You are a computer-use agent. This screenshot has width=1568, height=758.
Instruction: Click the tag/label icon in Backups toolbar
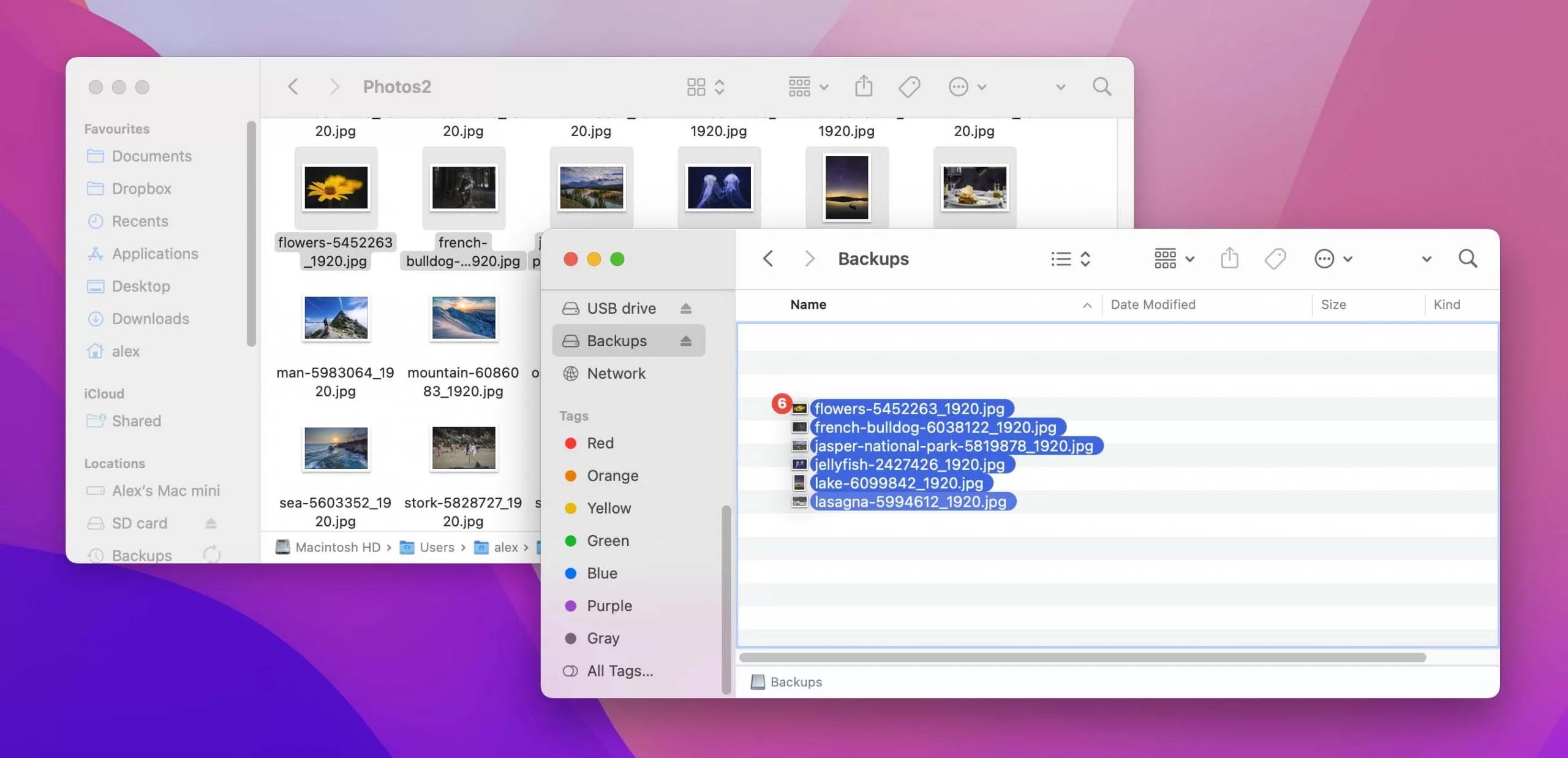coord(1277,258)
